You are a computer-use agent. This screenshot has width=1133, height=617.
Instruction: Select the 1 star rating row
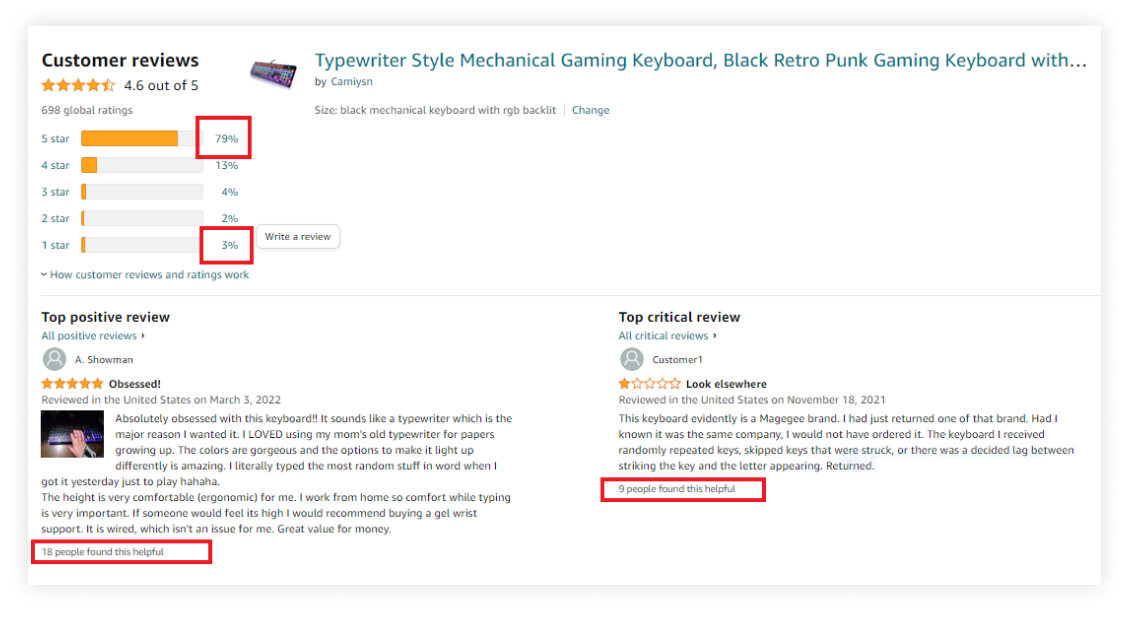click(141, 245)
